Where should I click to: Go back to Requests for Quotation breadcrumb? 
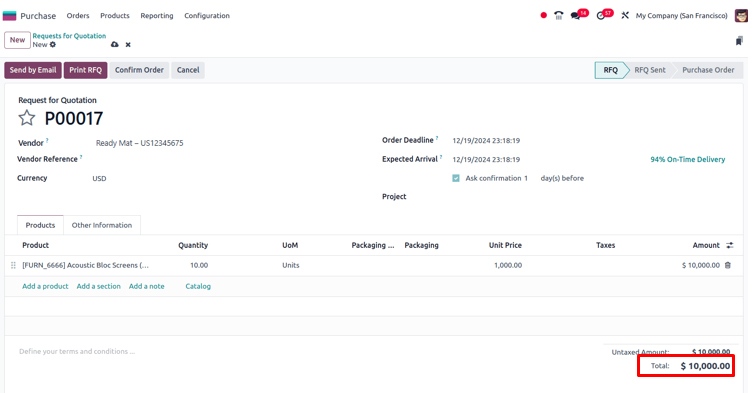69,36
